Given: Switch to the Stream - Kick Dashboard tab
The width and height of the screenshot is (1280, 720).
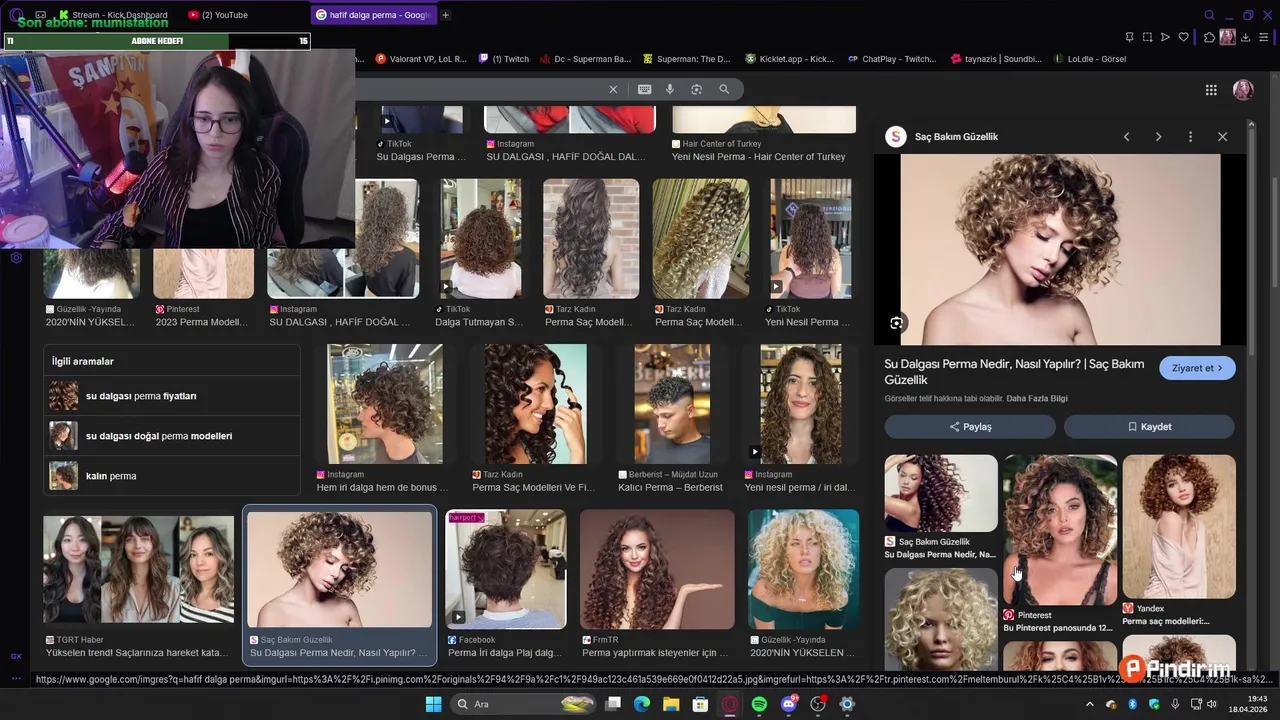Looking at the screenshot, I should point(113,15).
